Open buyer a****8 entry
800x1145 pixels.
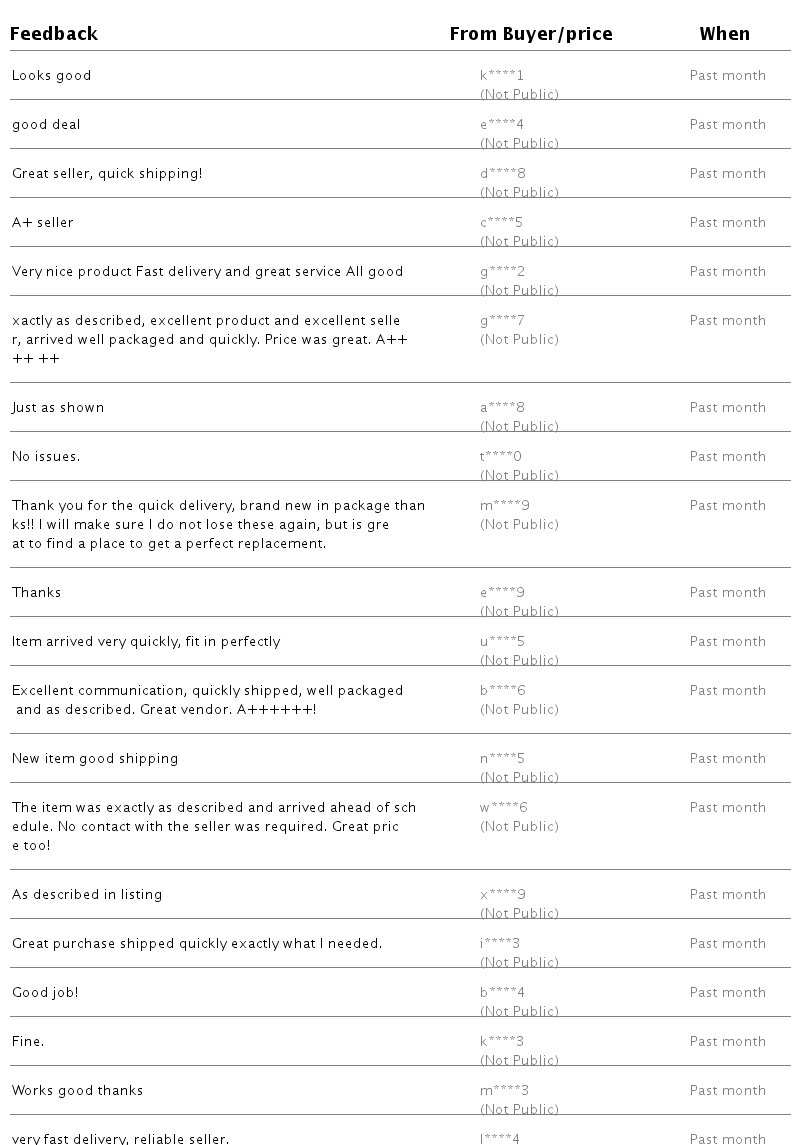[502, 407]
